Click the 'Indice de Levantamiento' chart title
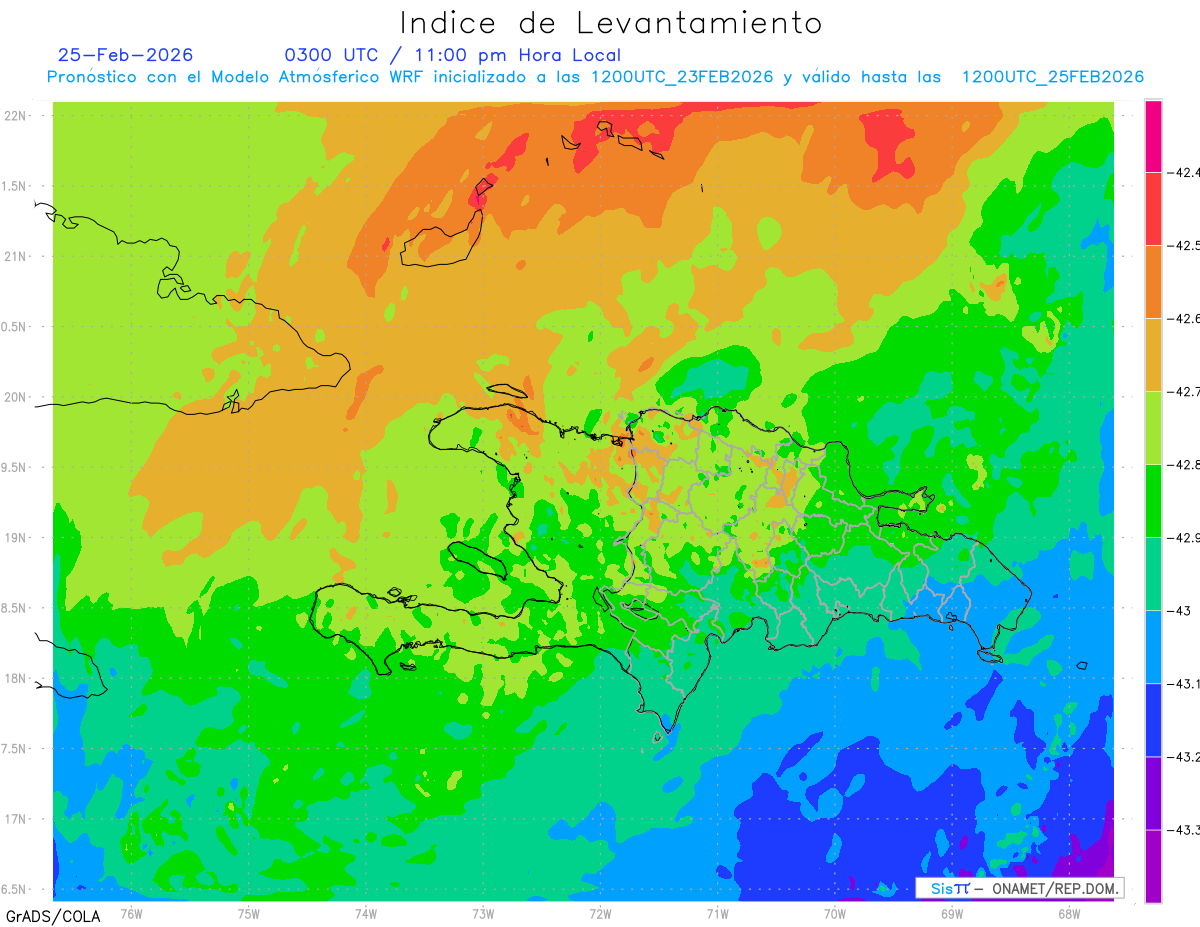 [x=611, y=23]
